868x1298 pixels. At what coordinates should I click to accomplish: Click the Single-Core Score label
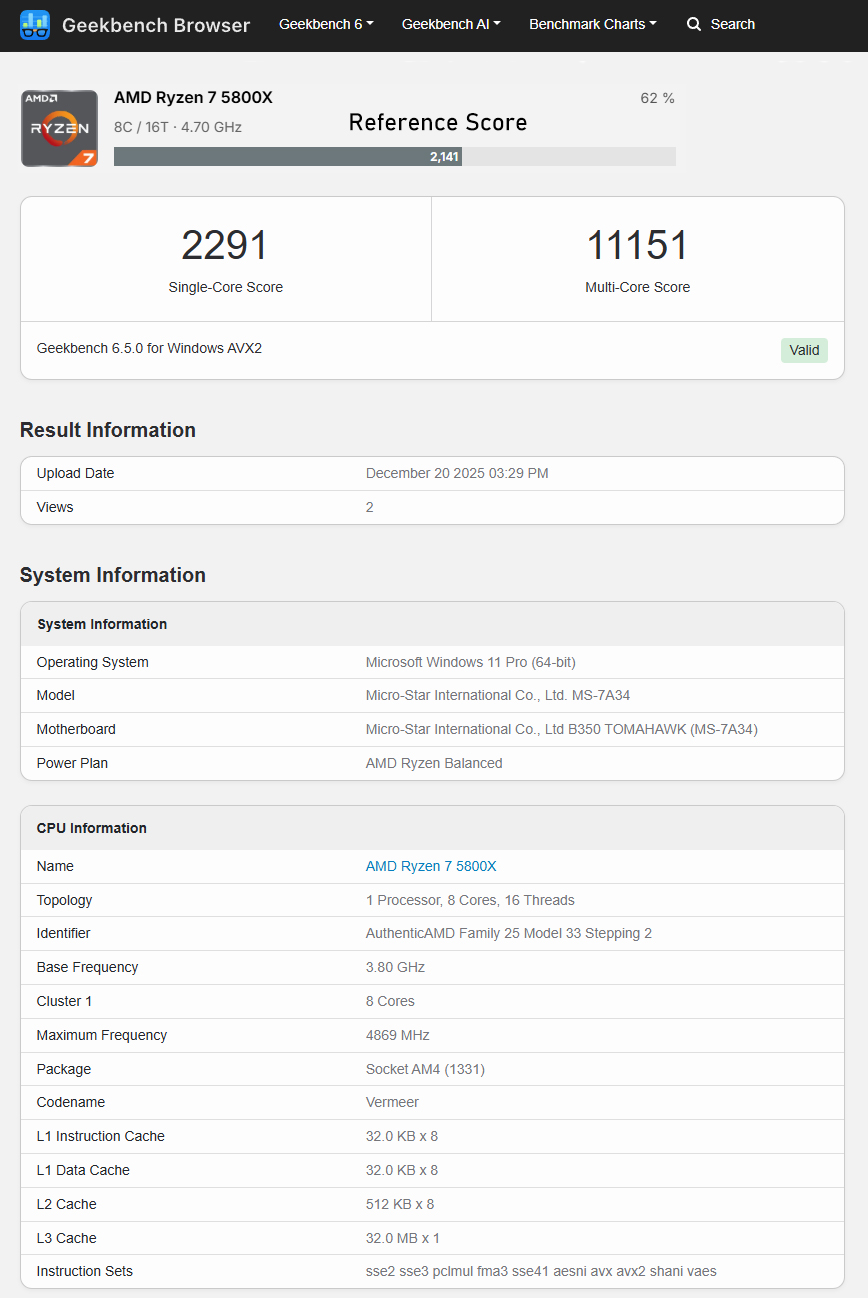226,287
